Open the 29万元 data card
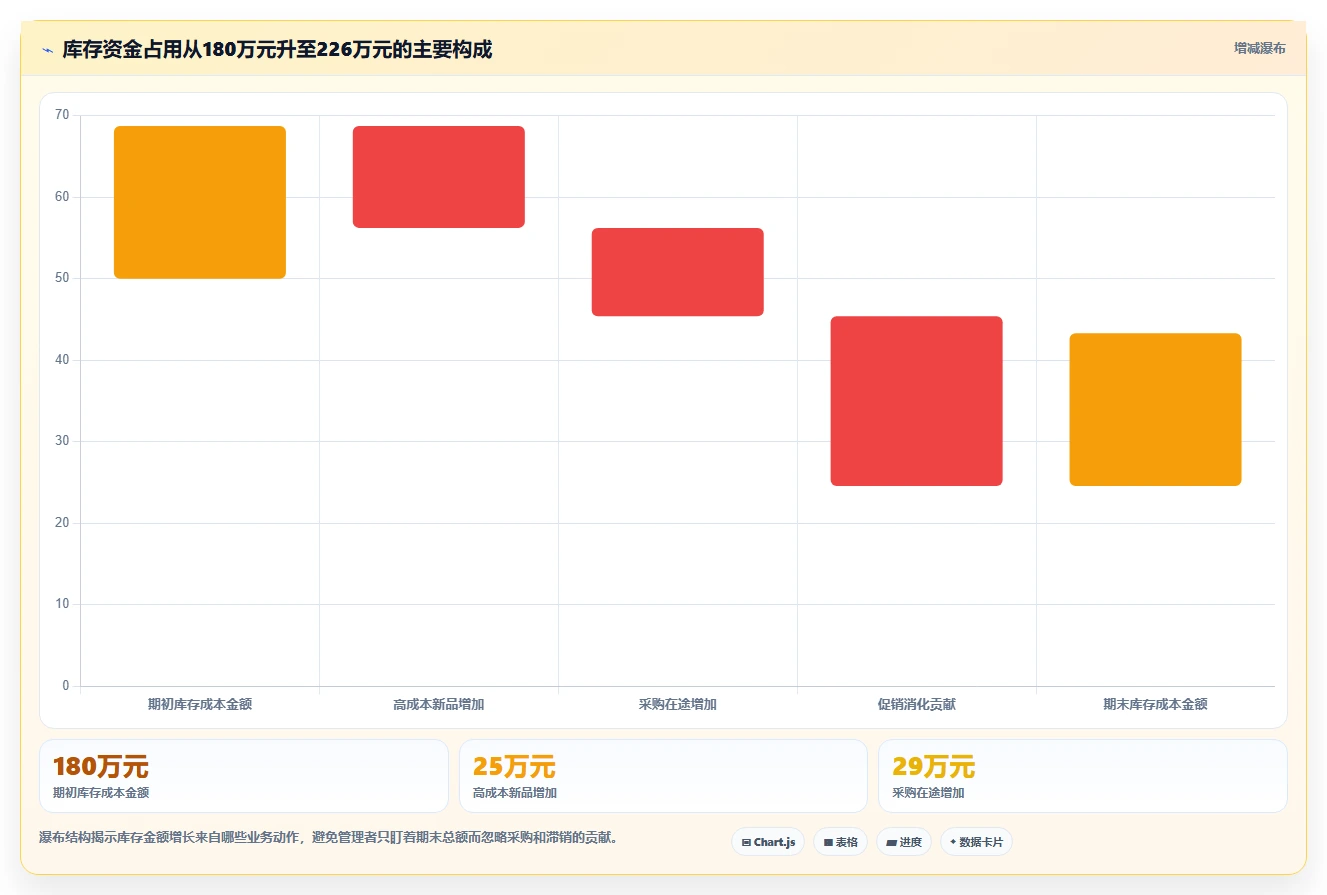 (x=1083, y=776)
